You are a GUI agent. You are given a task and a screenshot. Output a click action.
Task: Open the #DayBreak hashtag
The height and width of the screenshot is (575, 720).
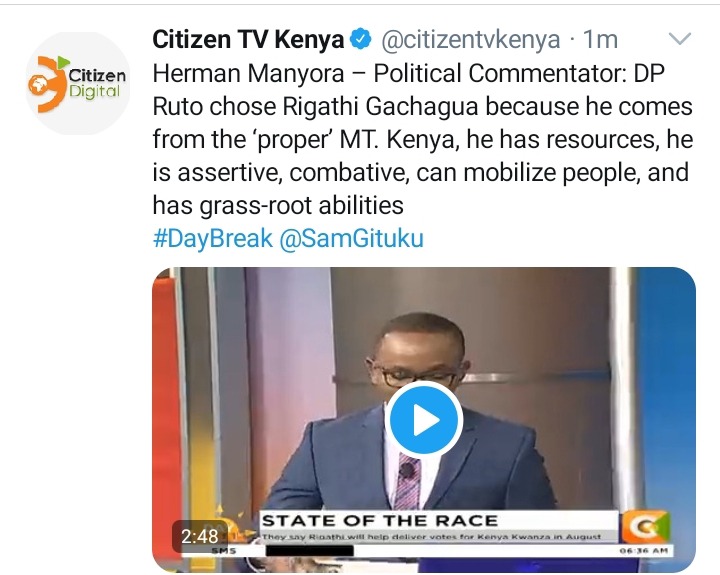point(213,238)
